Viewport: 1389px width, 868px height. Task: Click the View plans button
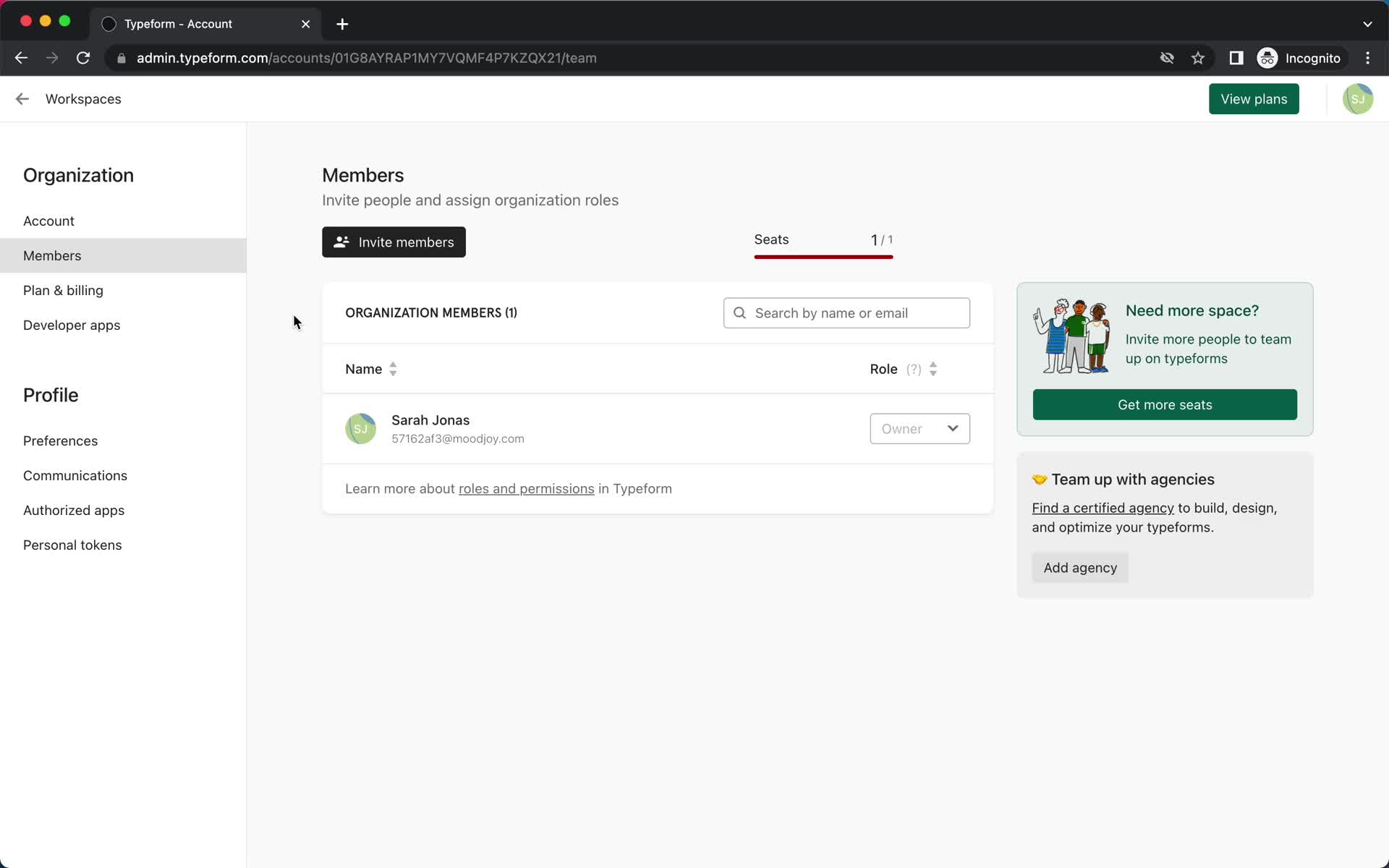tap(1253, 99)
